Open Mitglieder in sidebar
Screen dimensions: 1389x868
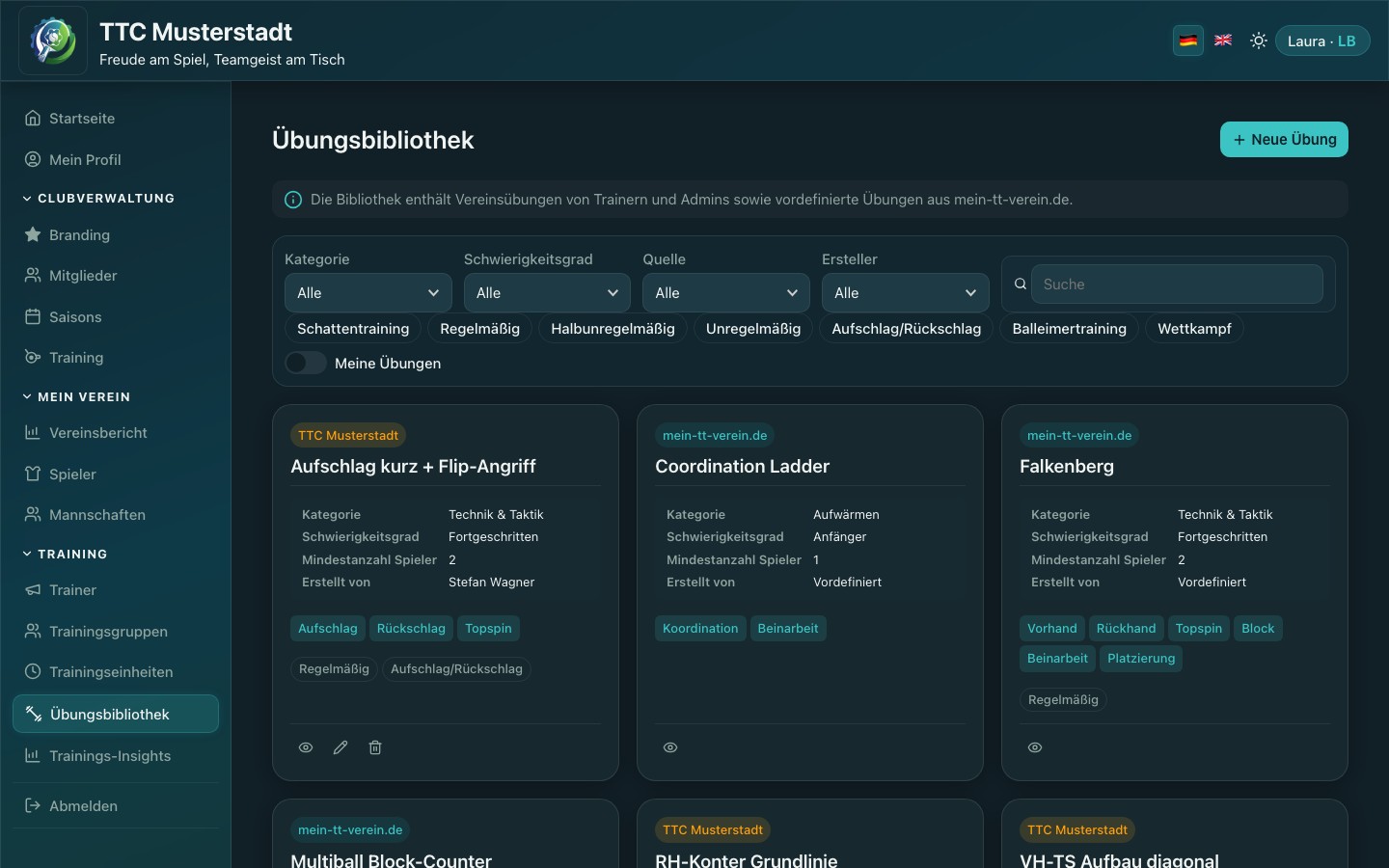[116, 276]
